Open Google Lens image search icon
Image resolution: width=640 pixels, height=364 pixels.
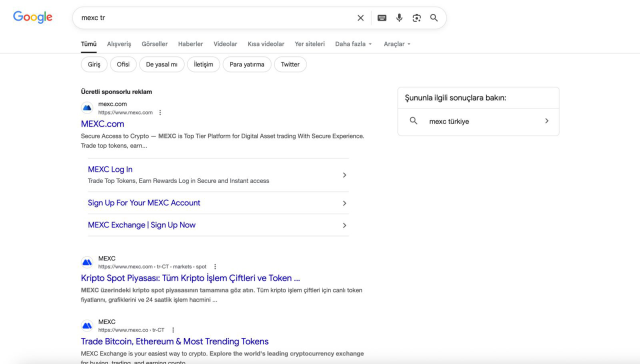[x=416, y=18]
